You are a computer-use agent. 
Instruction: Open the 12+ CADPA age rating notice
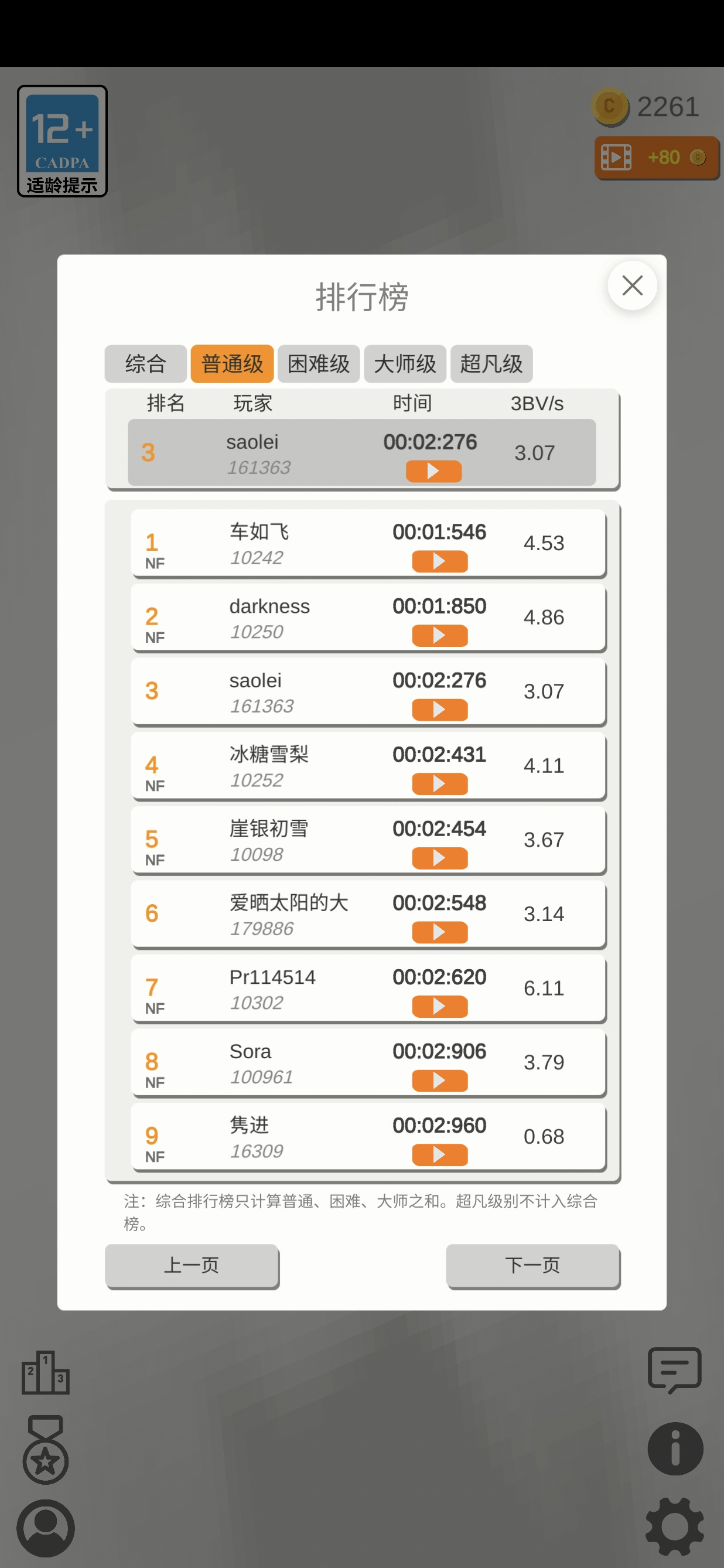[x=62, y=141]
